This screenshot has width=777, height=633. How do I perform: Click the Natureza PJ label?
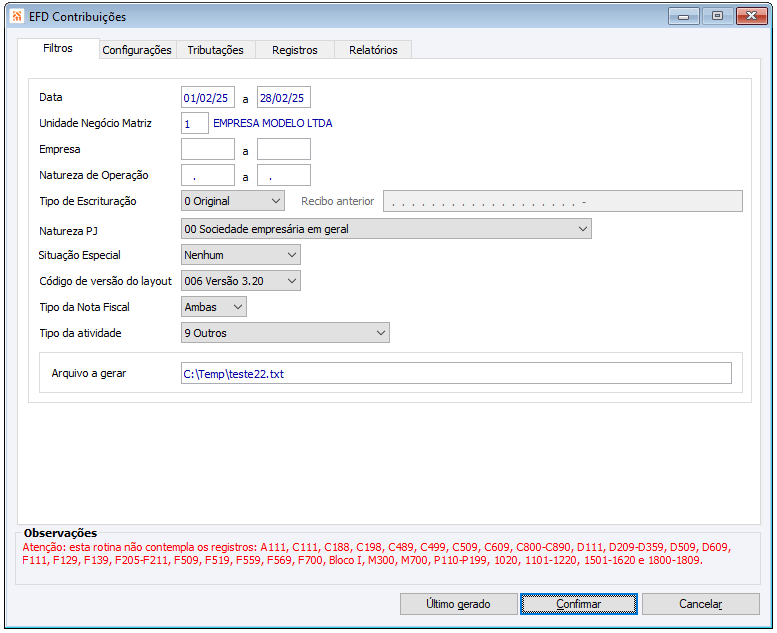coord(68,231)
